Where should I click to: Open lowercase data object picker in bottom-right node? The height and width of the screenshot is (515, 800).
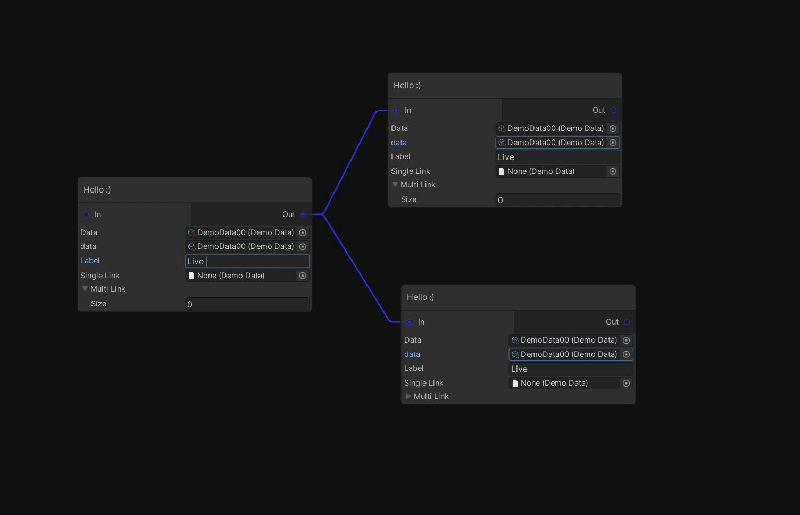(x=626, y=354)
